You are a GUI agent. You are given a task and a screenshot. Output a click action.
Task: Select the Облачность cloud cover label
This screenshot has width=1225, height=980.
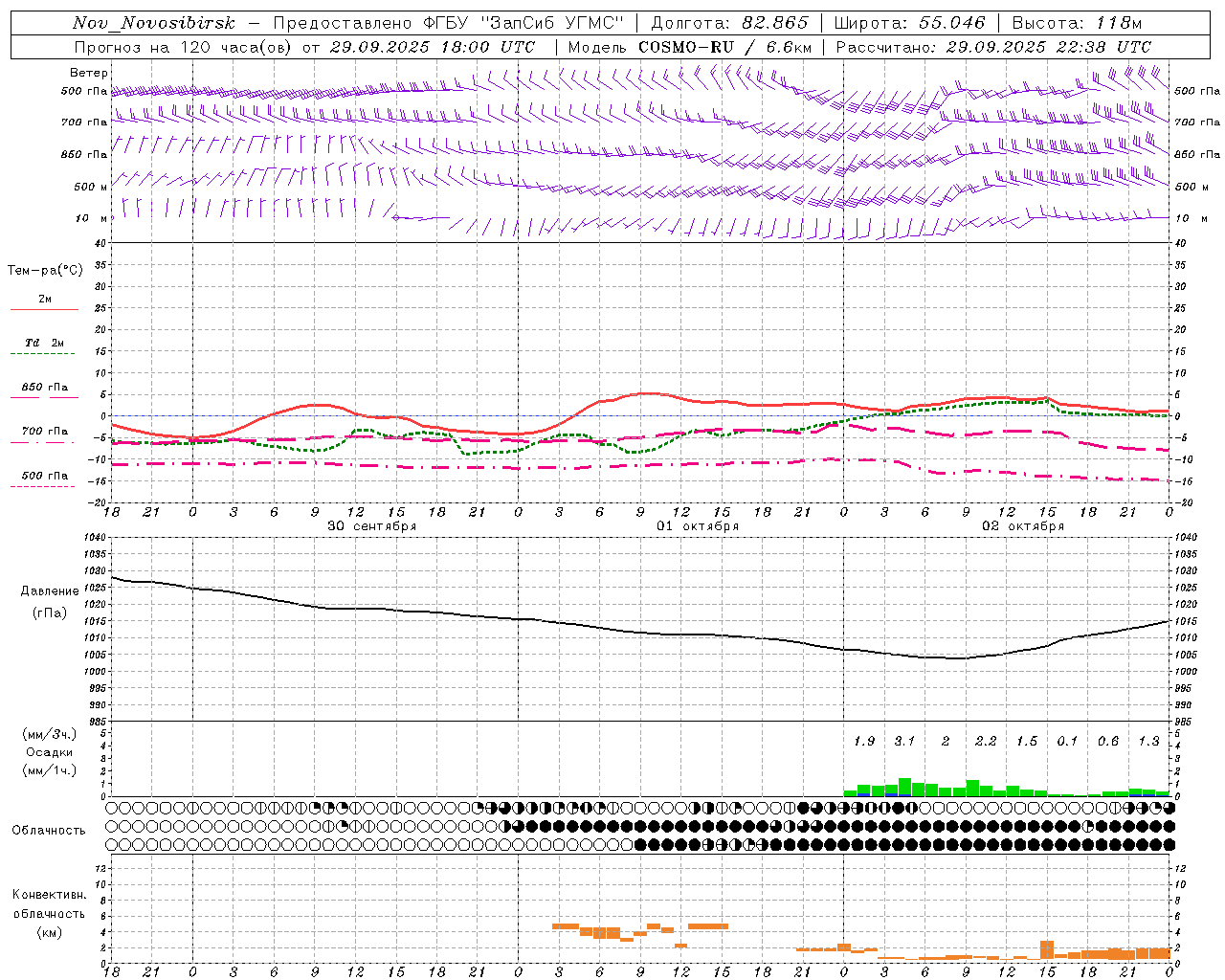tap(49, 831)
